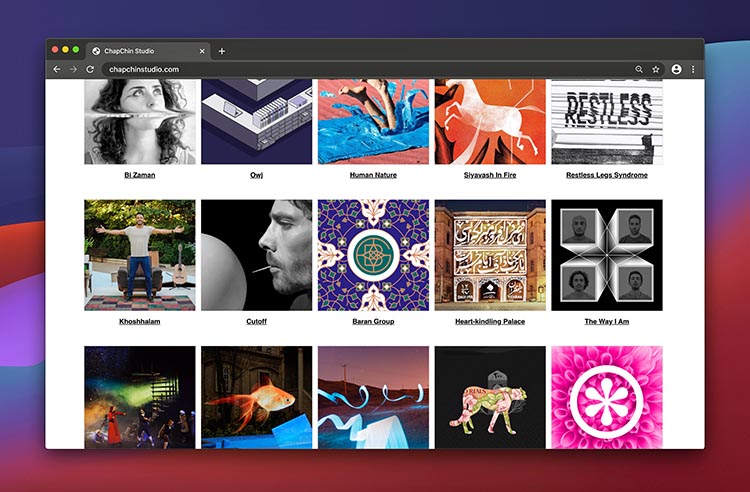Click the Human Nature blue splash thumbnail
This screenshot has height=492, width=750.
click(x=373, y=121)
